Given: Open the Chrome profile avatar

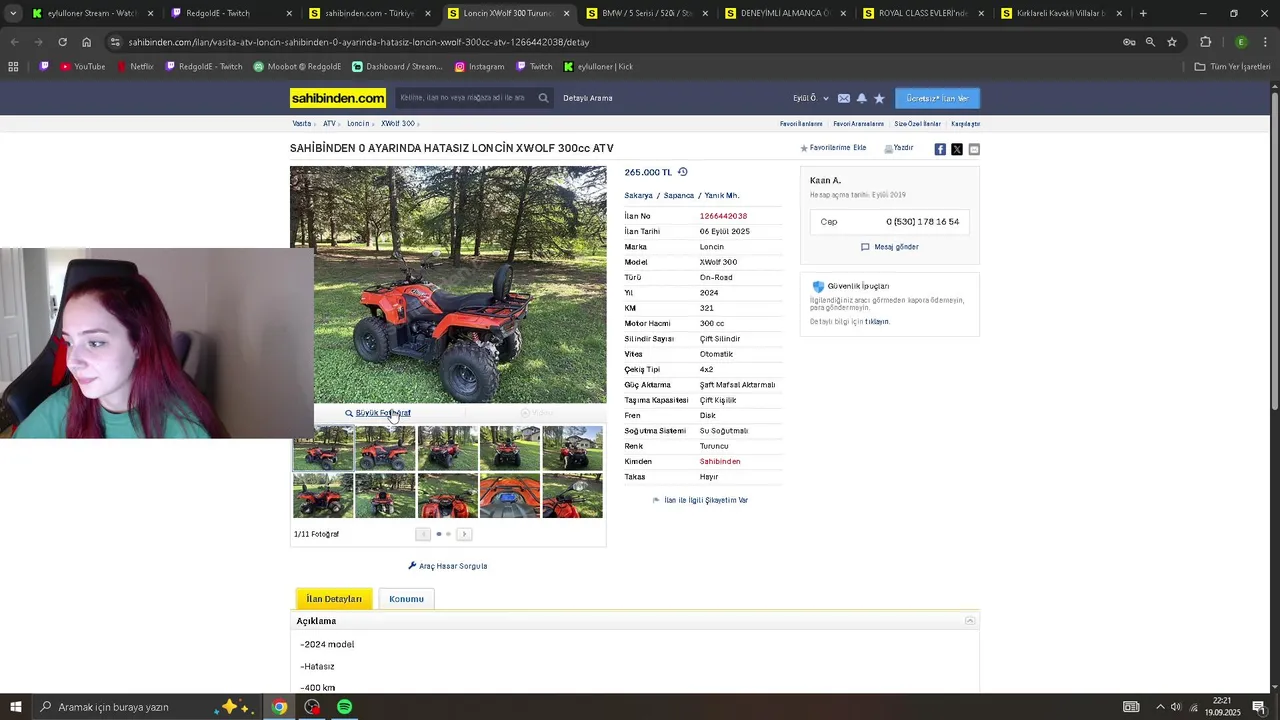Looking at the screenshot, I should 1241,42.
